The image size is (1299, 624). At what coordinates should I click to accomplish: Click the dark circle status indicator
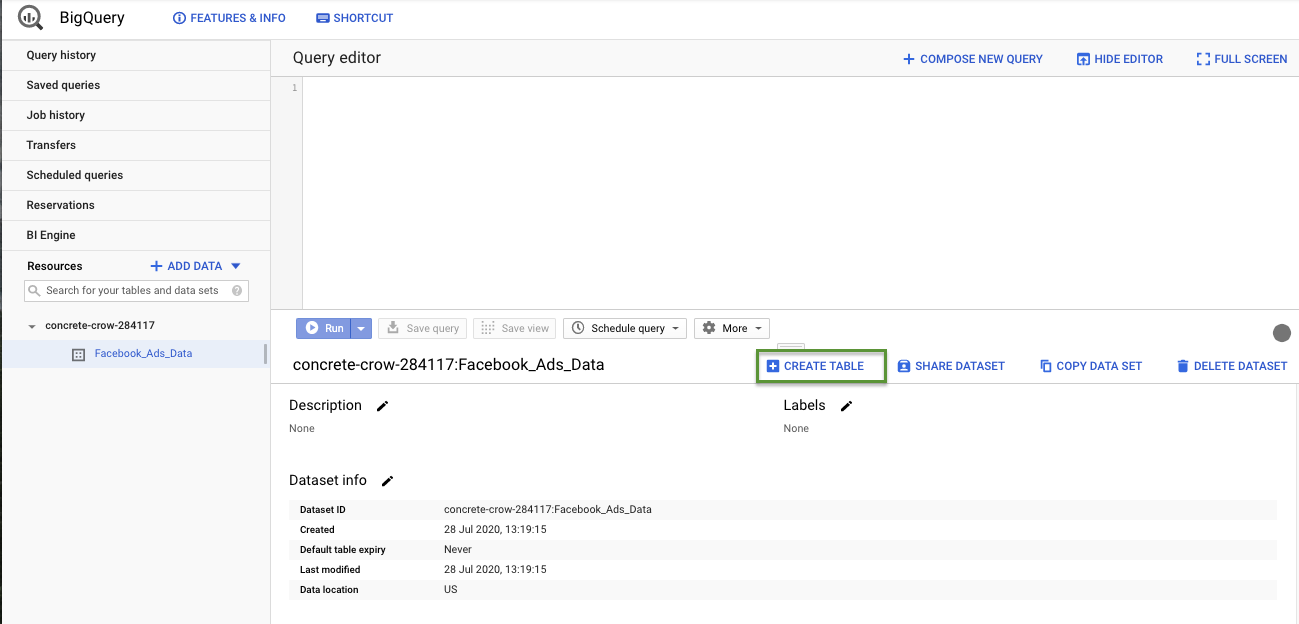[x=1281, y=333]
